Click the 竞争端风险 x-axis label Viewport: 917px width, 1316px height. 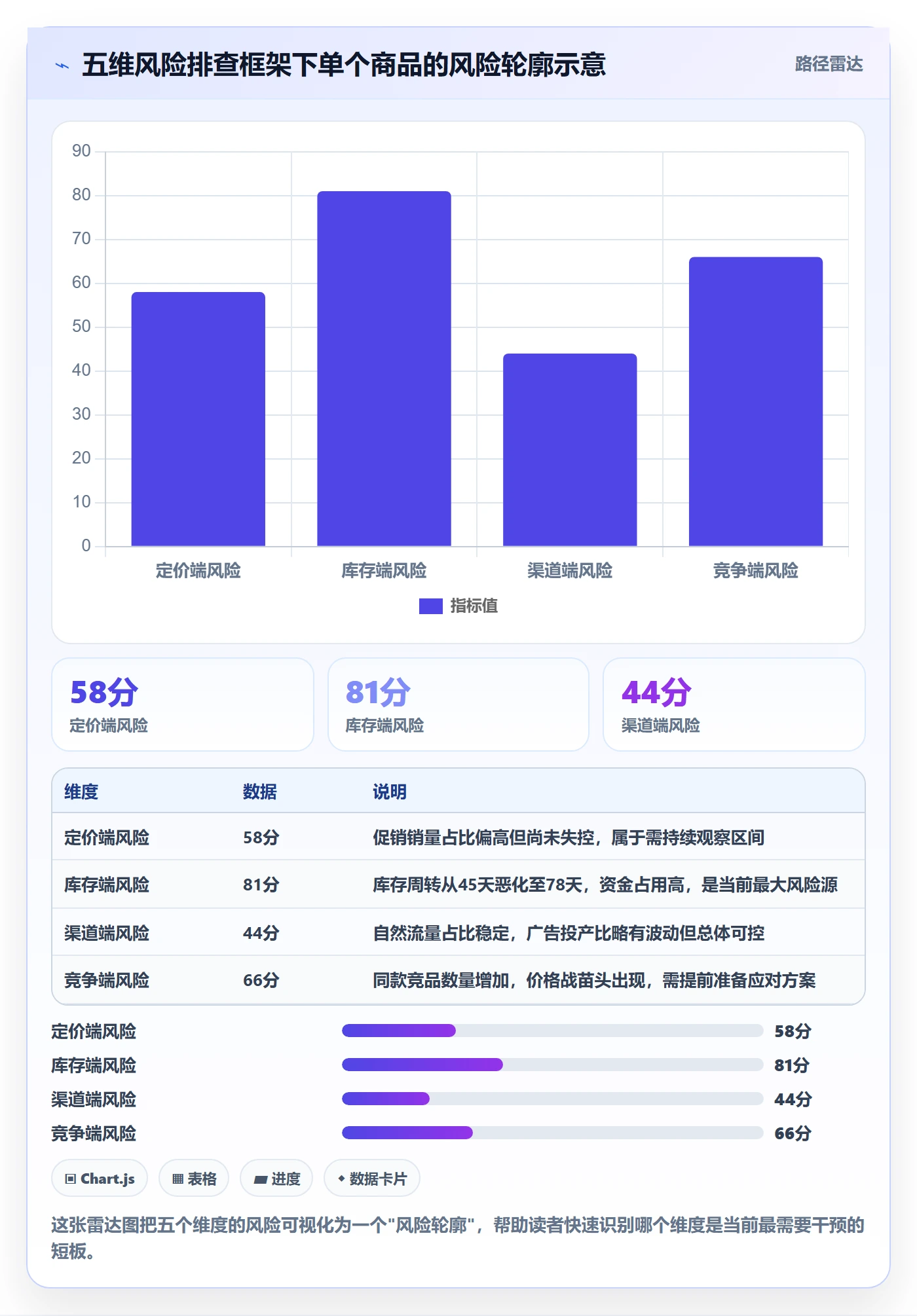pos(756,571)
